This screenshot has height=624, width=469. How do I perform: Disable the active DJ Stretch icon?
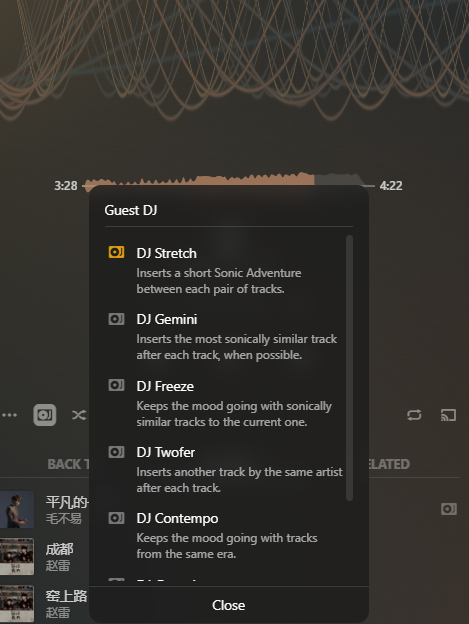pyautogui.click(x=116, y=252)
